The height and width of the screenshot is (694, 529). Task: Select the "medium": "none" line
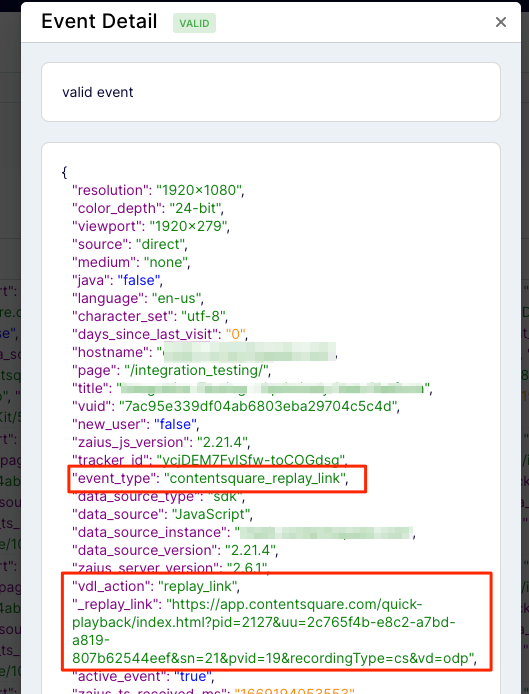click(131, 262)
